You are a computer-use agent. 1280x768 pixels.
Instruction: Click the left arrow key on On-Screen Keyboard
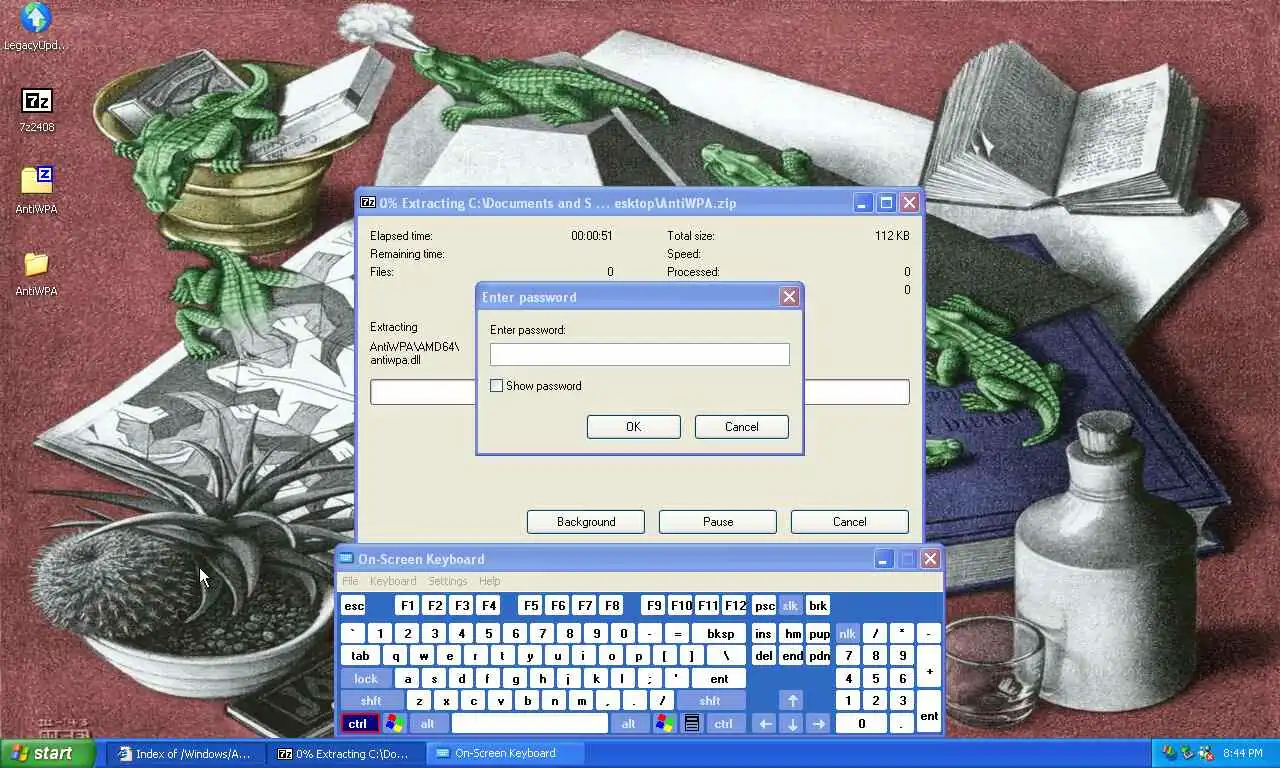pos(765,723)
